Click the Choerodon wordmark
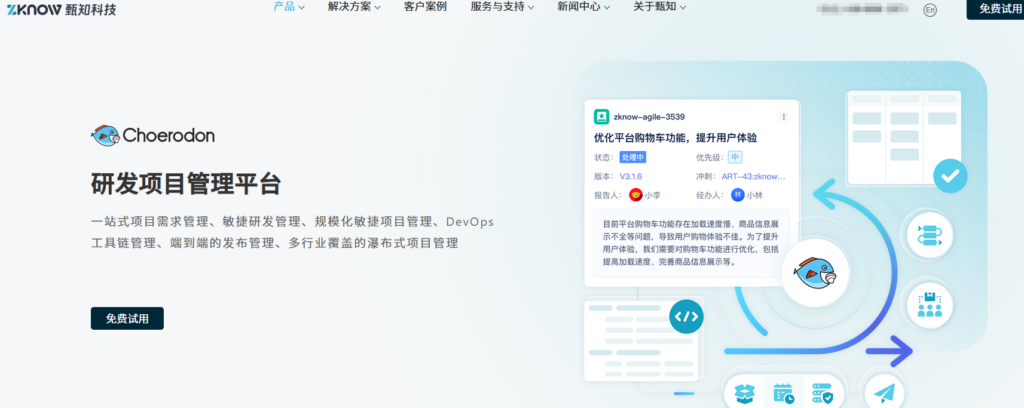The width and height of the screenshot is (1024, 408). pos(168,136)
